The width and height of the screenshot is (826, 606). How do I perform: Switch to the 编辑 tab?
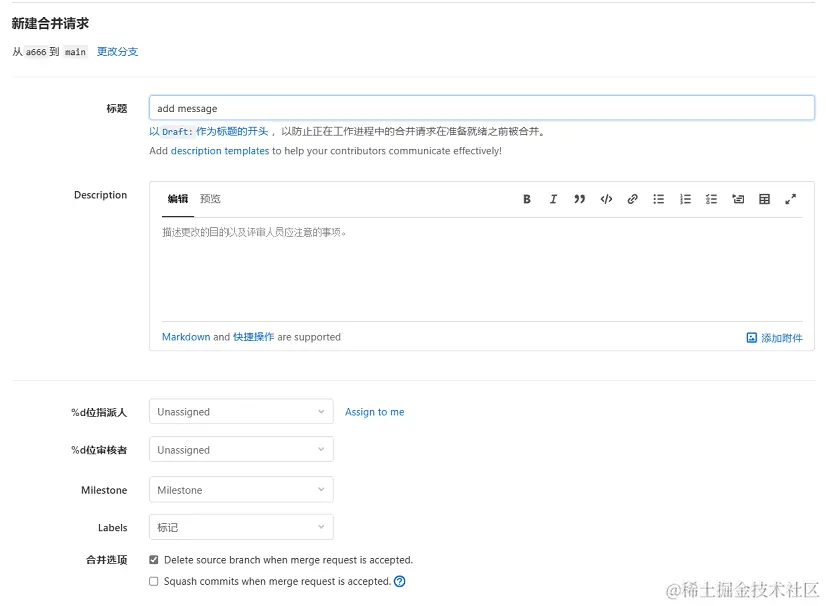coord(178,199)
